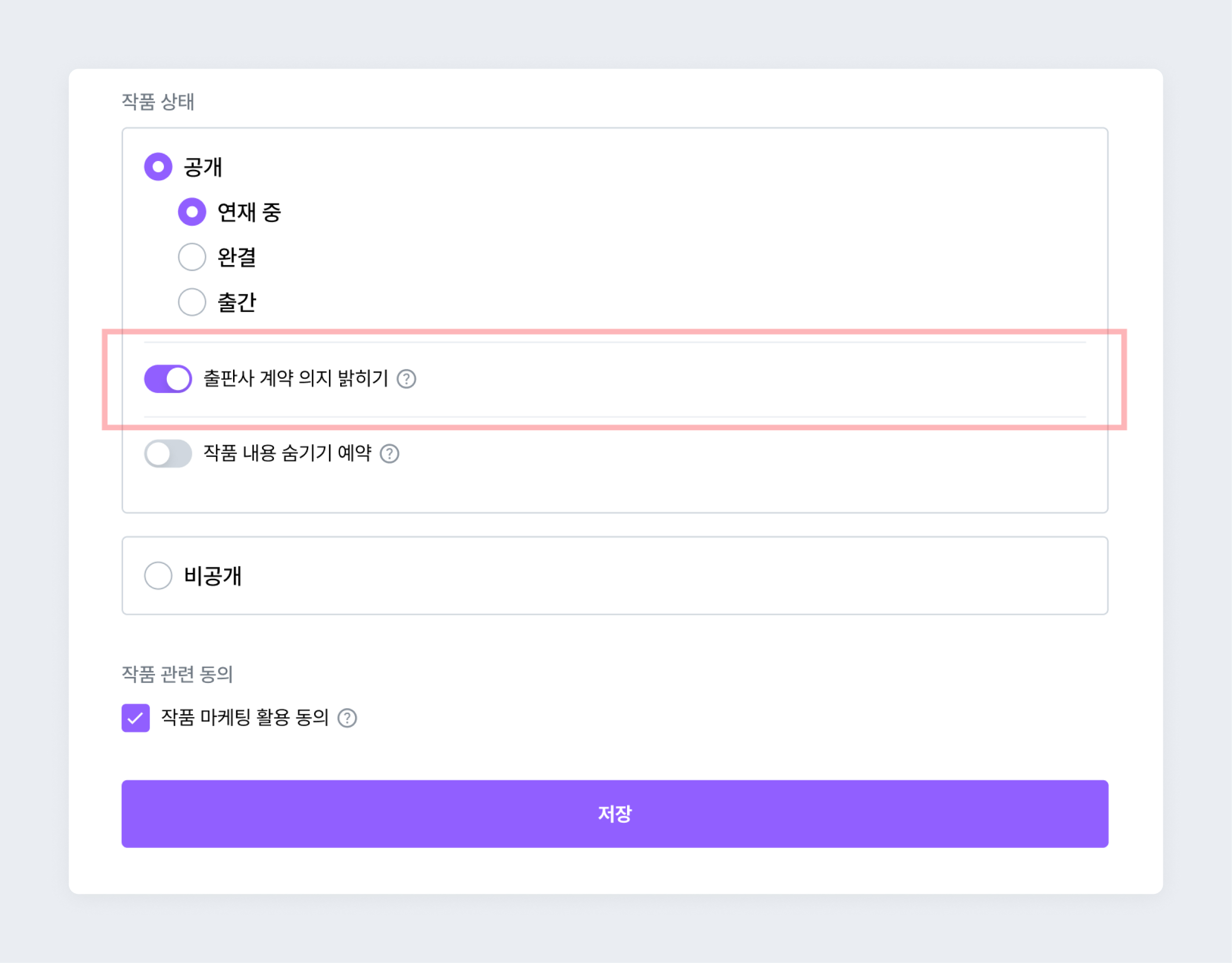The height and width of the screenshot is (963, 1232).
Task: Pick the 출간 radio button
Action: 192,302
